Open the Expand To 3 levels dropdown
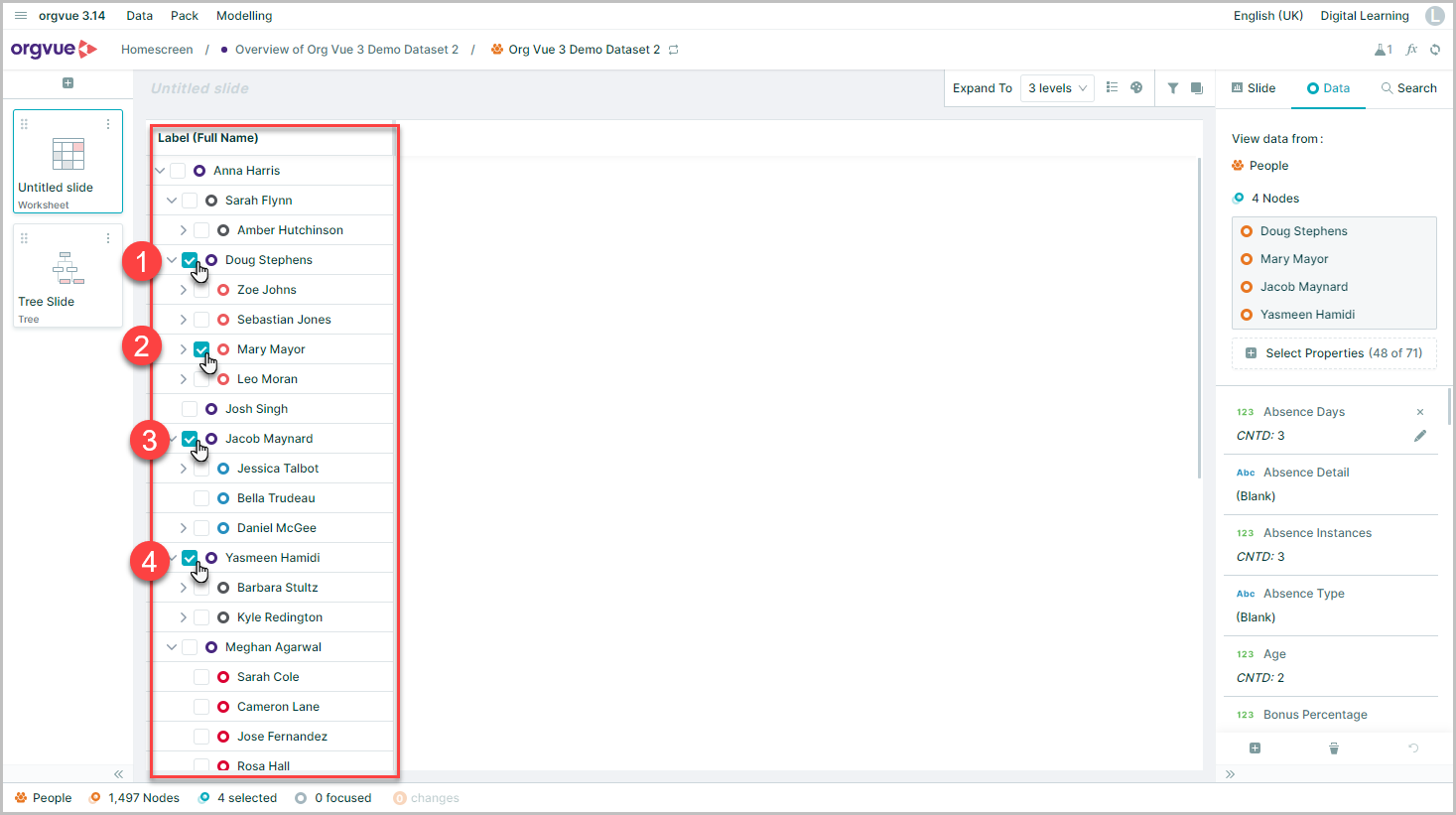The image size is (1456, 815). tap(1057, 88)
